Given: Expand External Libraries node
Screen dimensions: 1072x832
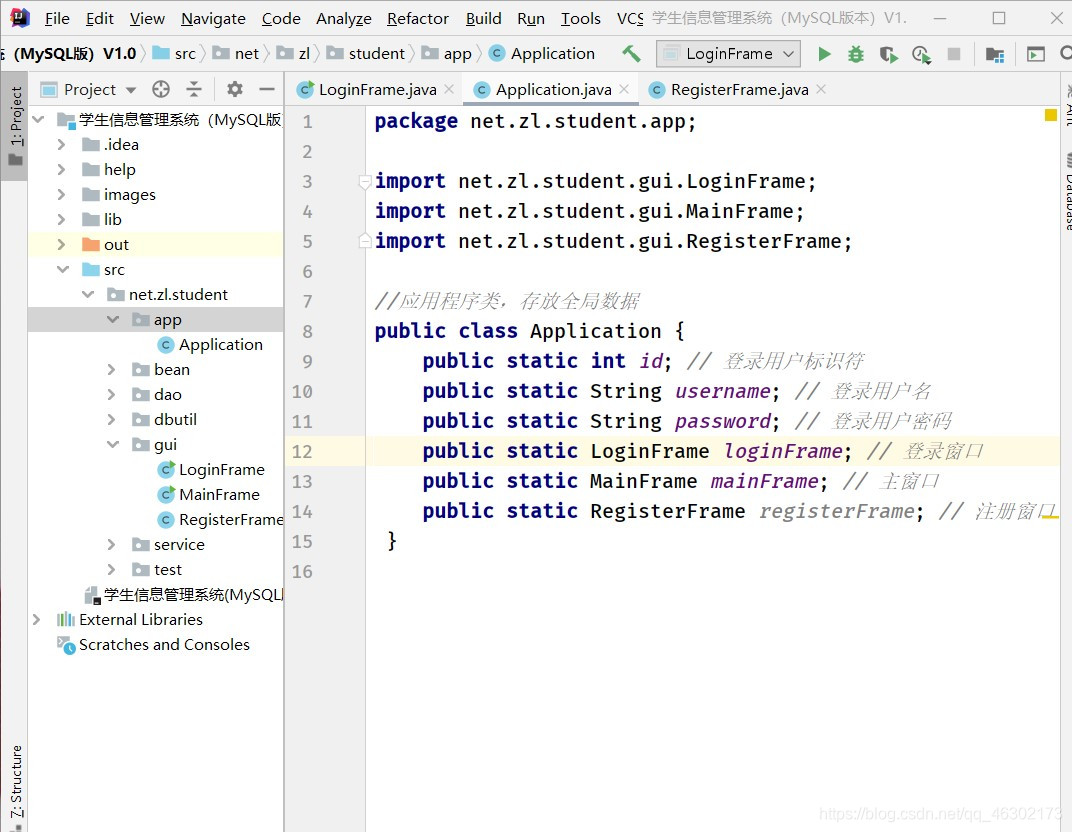Looking at the screenshot, I should point(37,619).
